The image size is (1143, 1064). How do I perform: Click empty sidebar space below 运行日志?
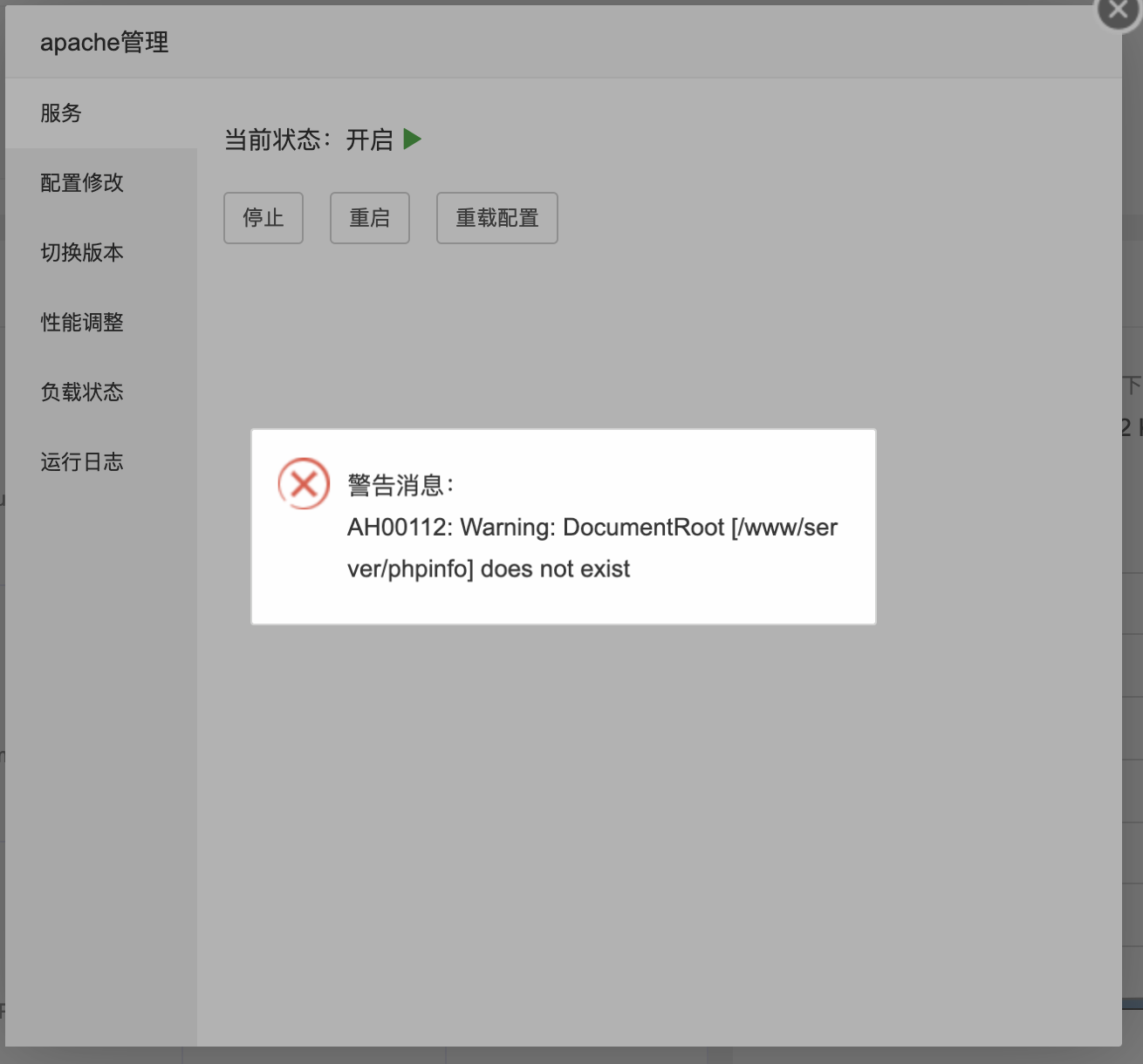click(100, 741)
